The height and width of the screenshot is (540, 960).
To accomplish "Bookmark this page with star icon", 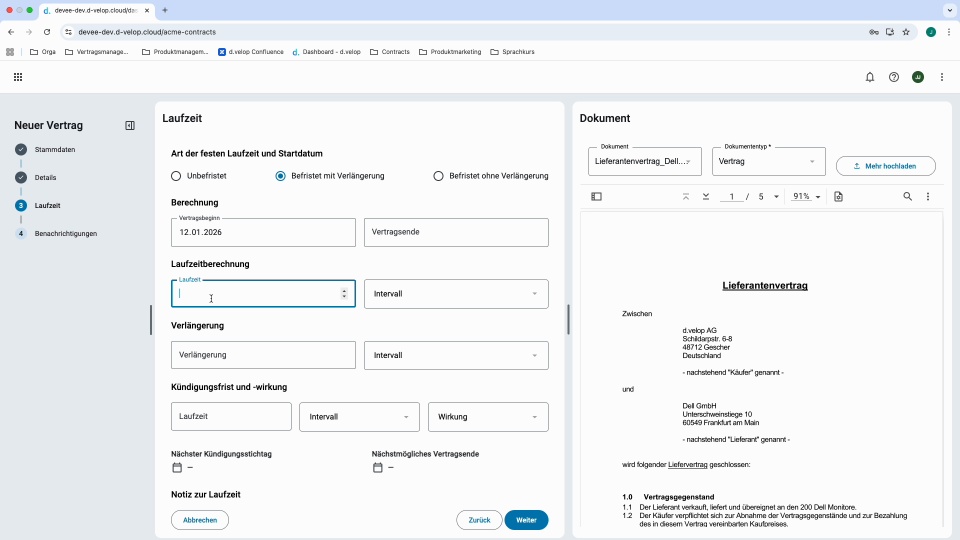I will pos(906,32).
